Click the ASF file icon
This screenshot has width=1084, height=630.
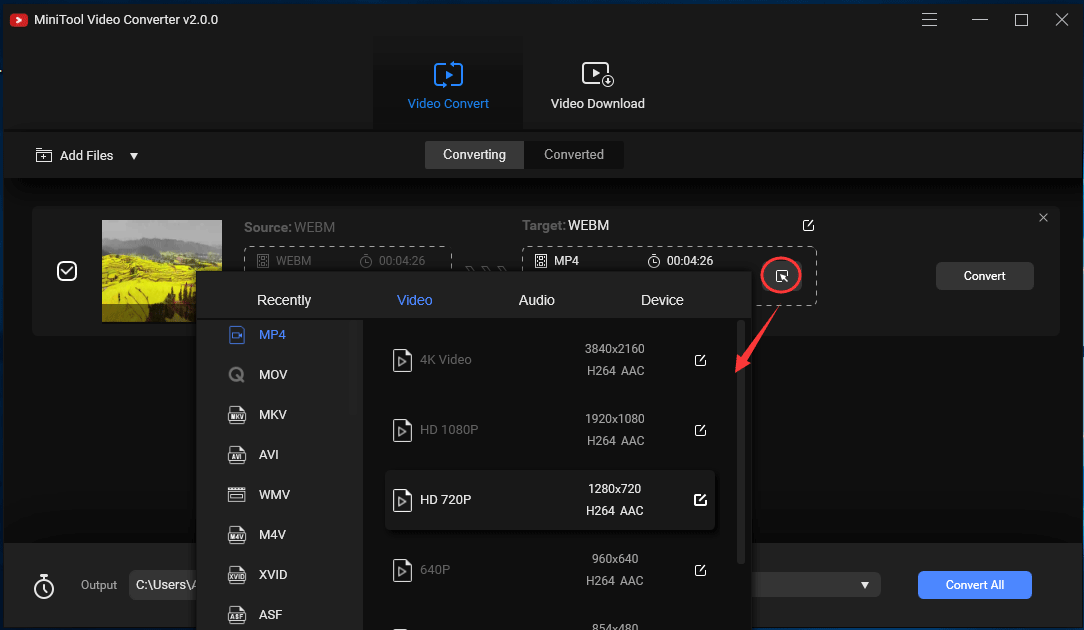[x=236, y=615]
